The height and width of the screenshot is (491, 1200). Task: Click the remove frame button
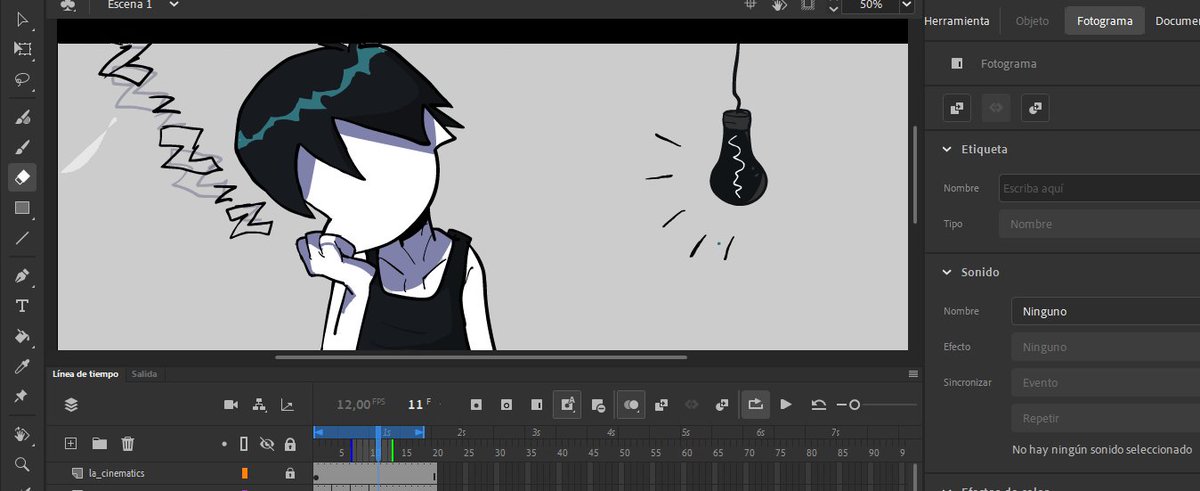[x=598, y=404]
